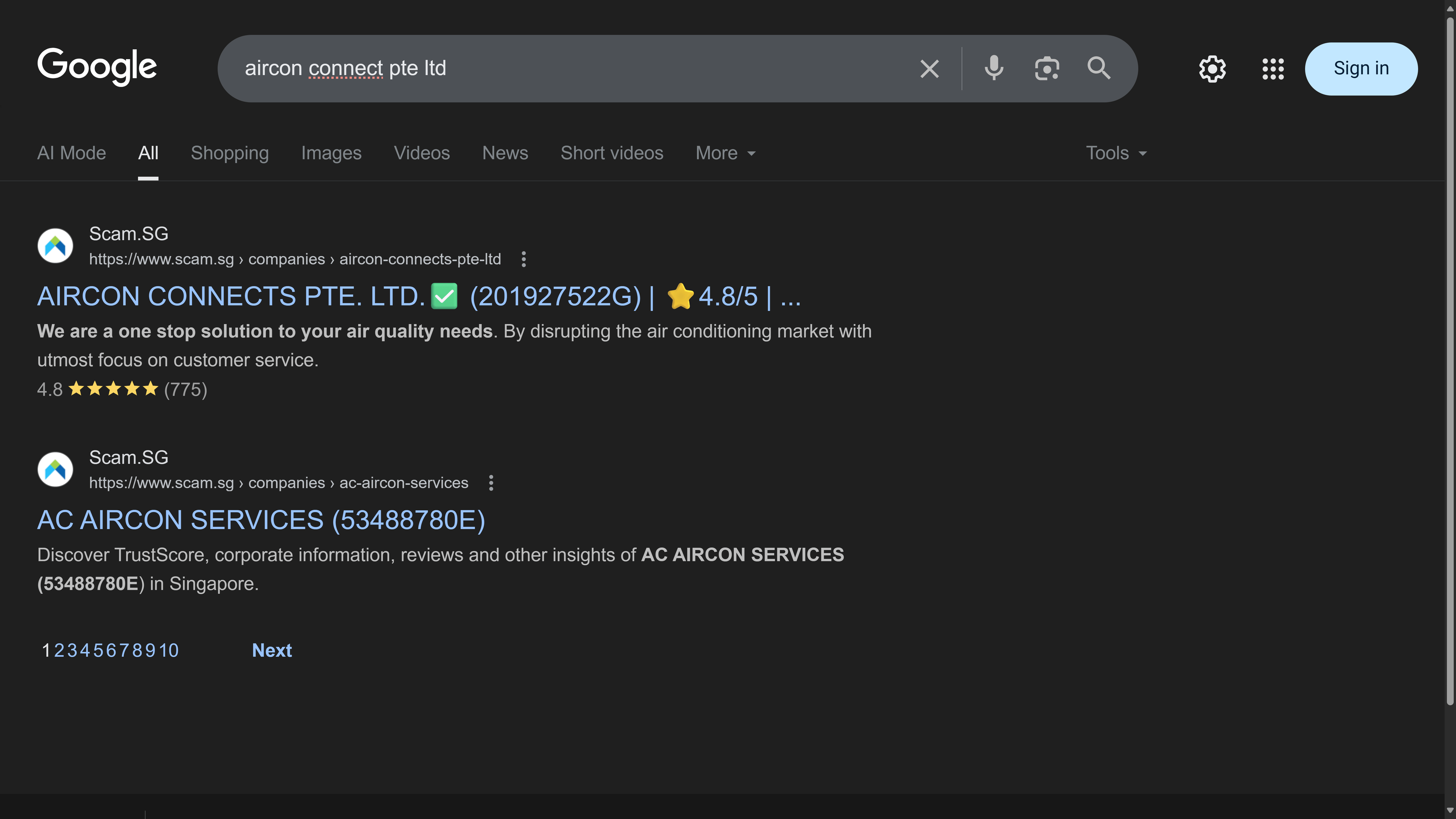
Task: Open search by image camera icon
Action: tap(1046, 68)
